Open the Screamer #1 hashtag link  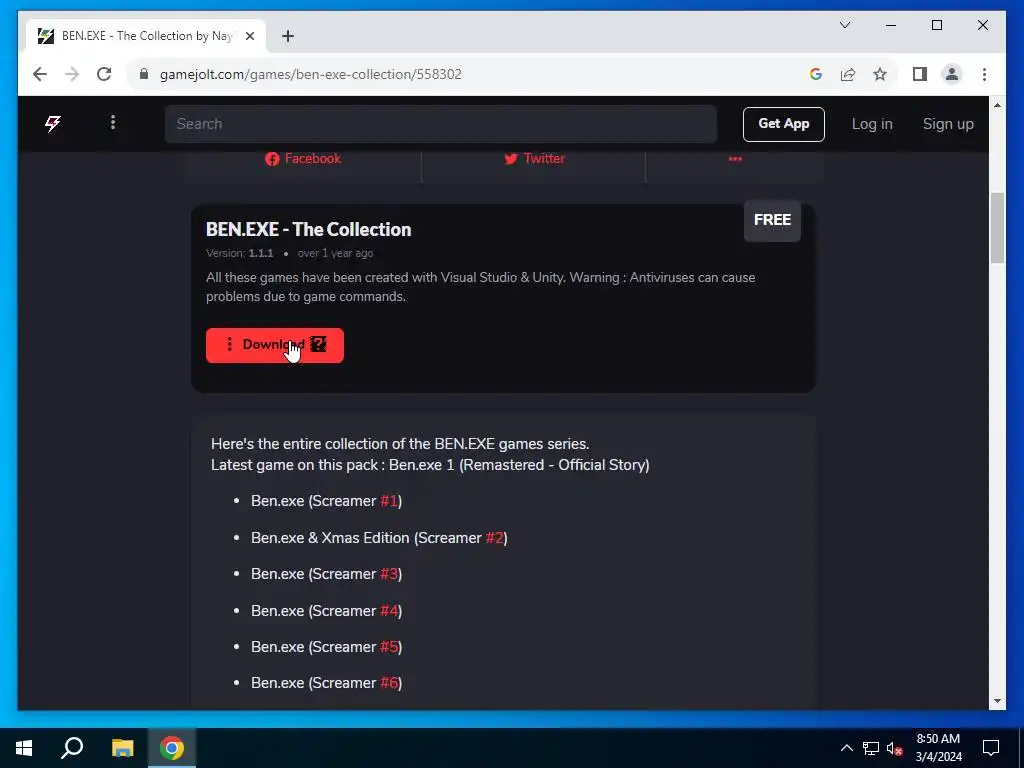[389, 501]
